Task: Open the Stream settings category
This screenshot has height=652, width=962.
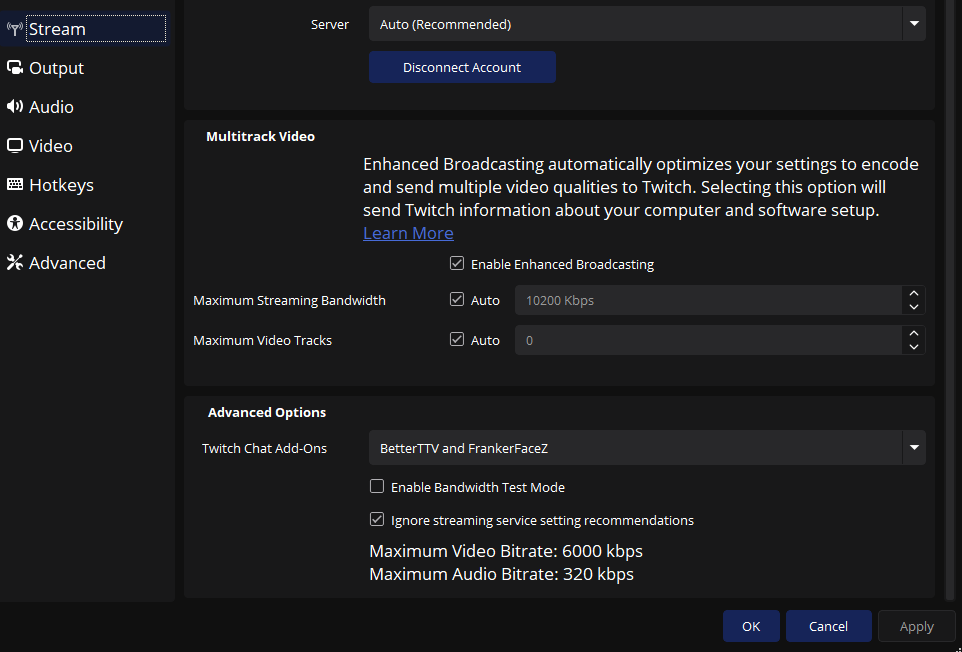Action: pyautogui.click(x=85, y=29)
